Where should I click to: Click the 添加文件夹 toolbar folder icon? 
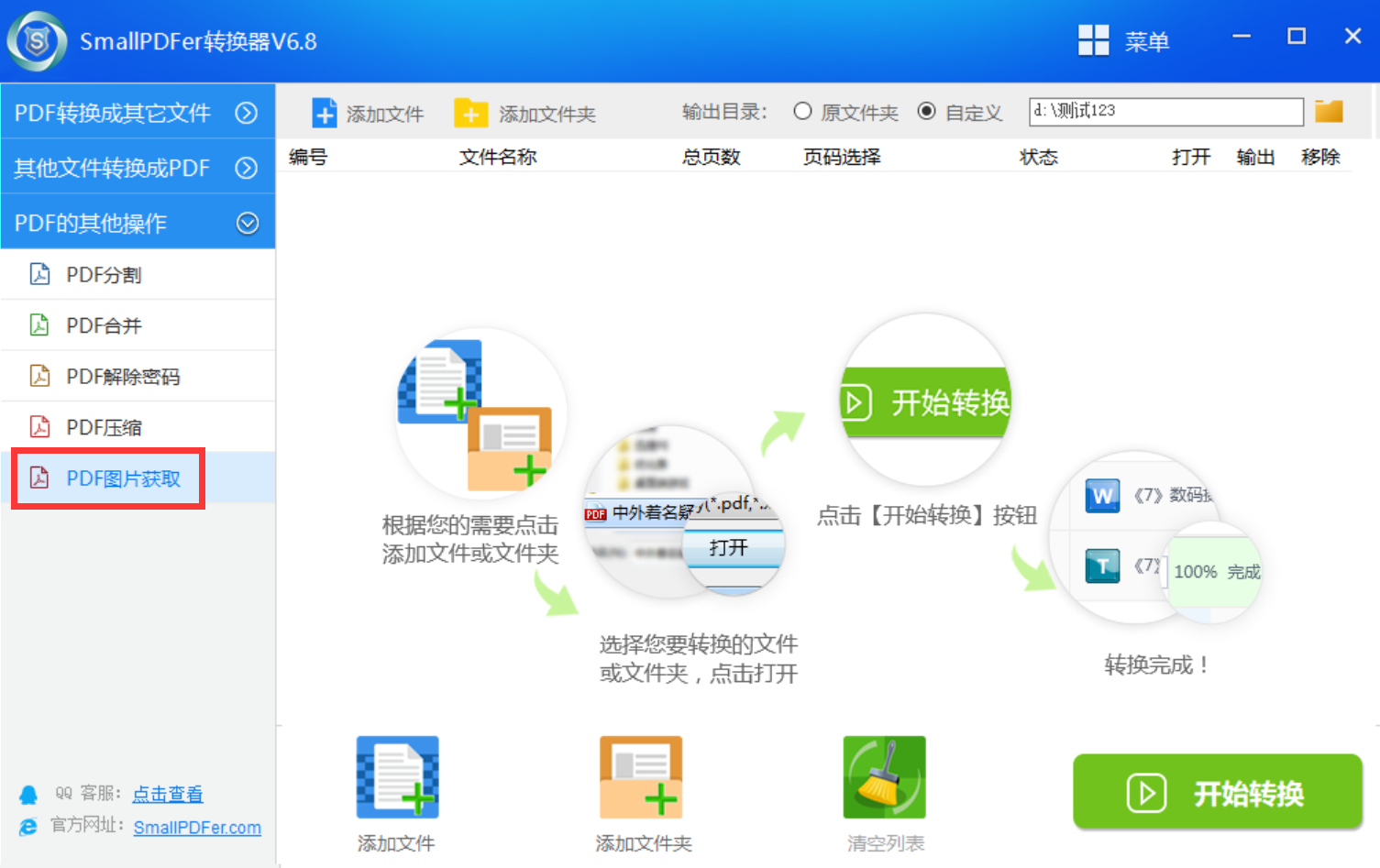[x=470, y=114]
